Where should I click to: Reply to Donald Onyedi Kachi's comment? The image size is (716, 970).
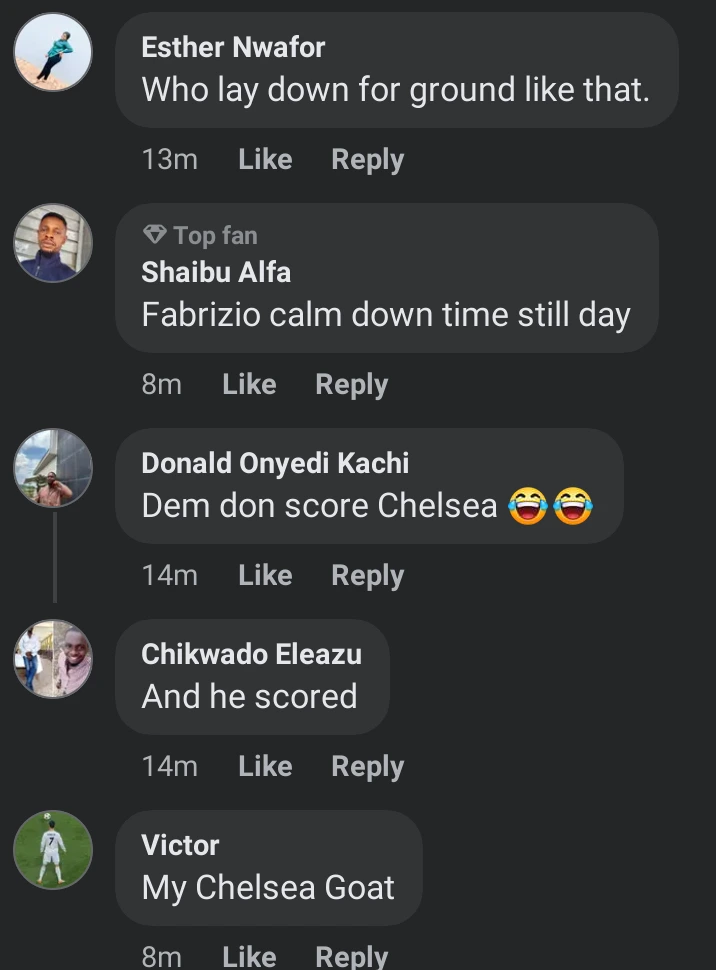click(367, 575)
